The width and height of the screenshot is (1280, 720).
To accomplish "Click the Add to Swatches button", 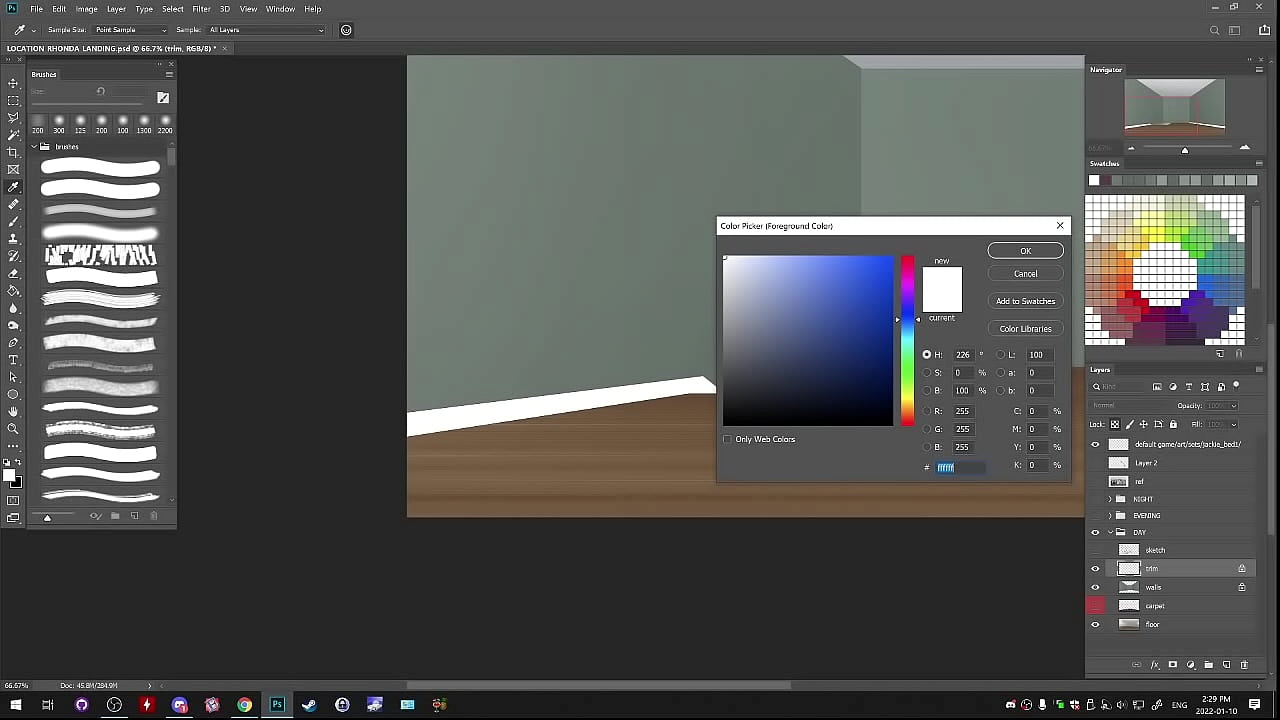I will (x=1025, y=301).
